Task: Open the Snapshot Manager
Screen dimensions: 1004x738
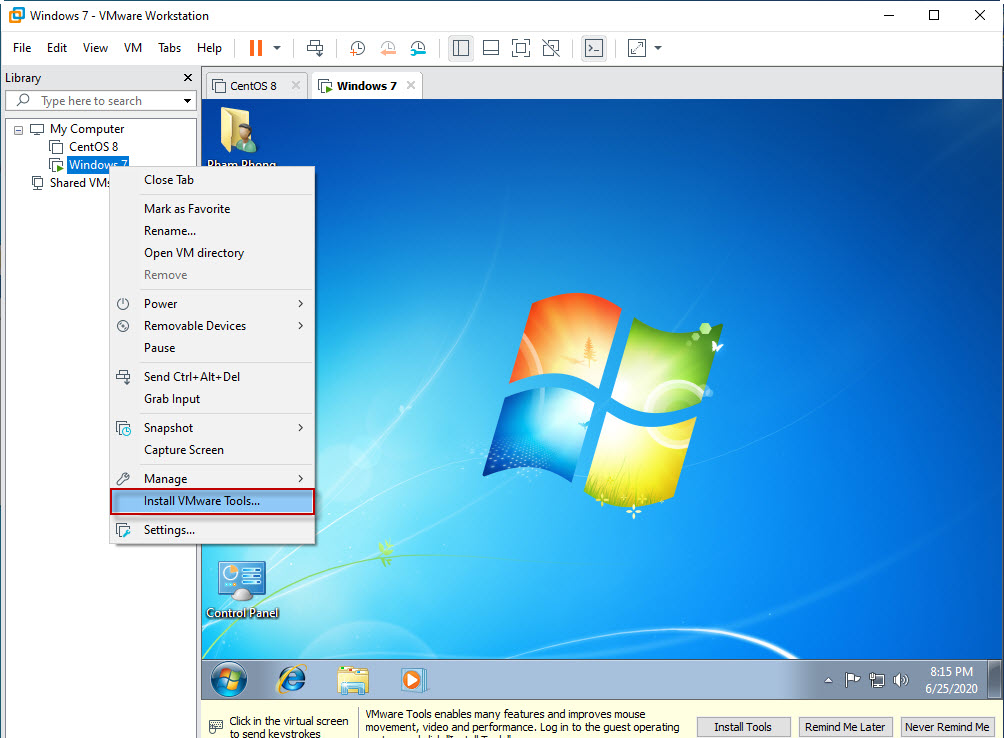Action: pyautogui.click(x=418, y=48)
